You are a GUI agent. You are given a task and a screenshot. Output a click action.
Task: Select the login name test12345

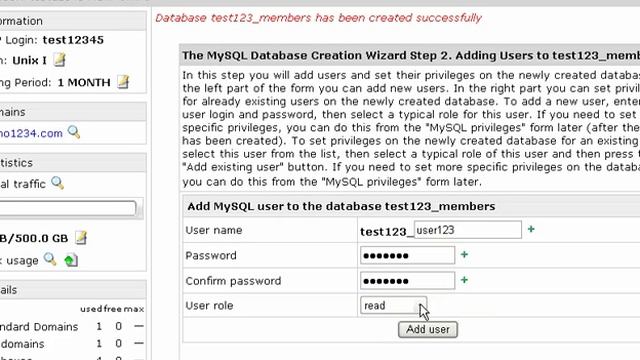(x=73, y=40)
